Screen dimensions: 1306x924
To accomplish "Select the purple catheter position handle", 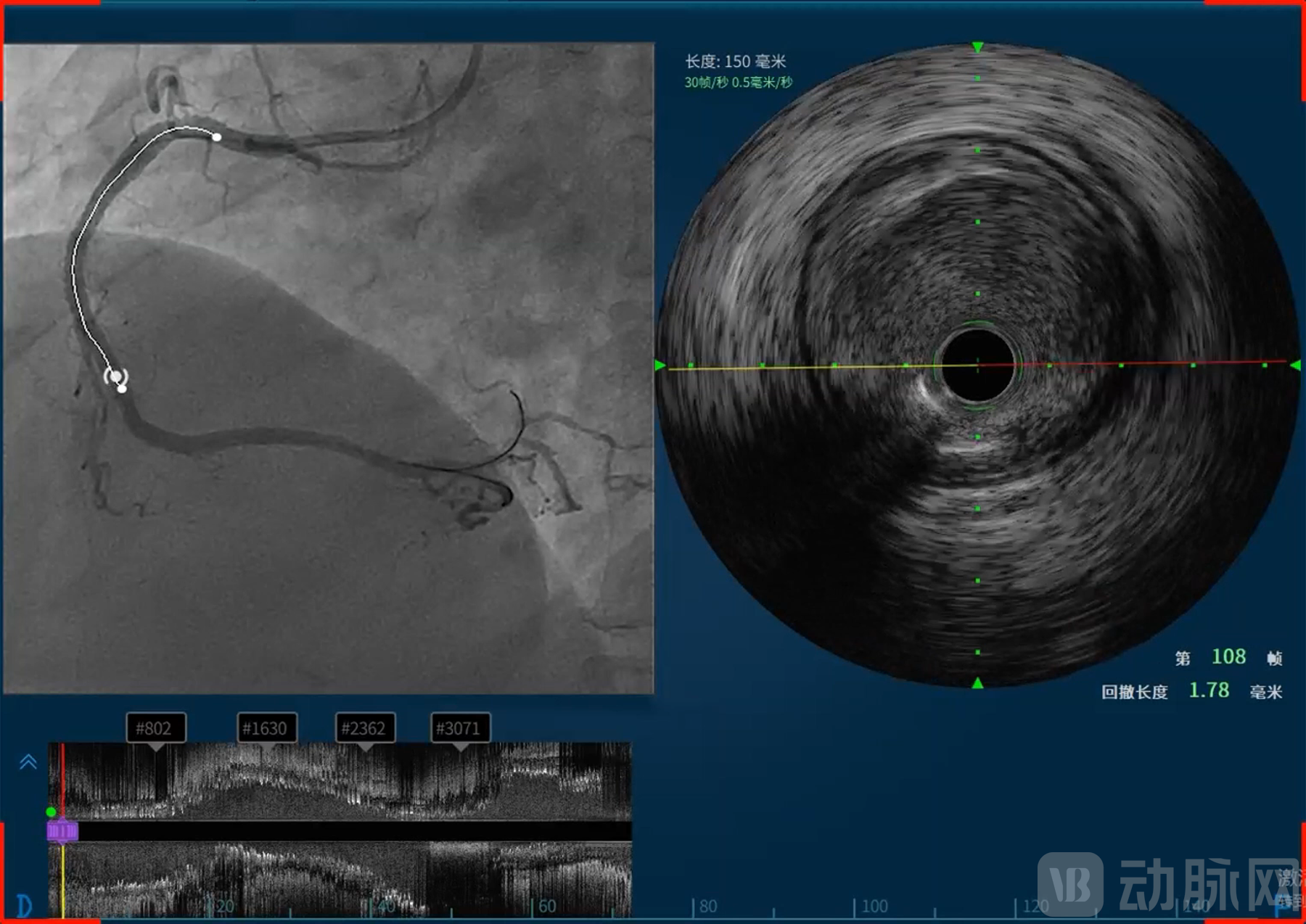I will click(62, 831).
